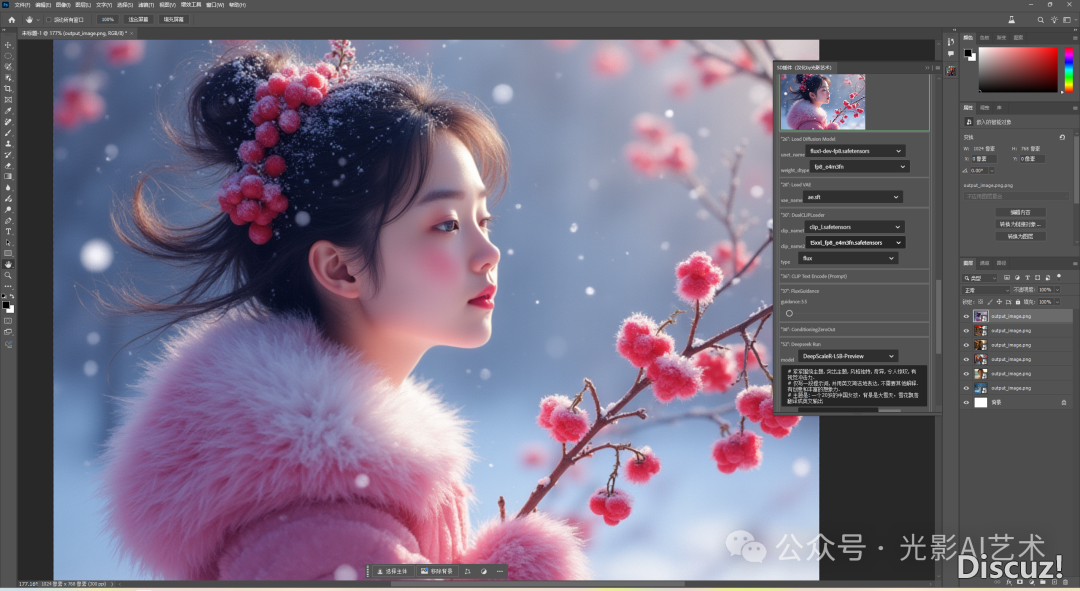Switch to the 通道 tab

985,263
